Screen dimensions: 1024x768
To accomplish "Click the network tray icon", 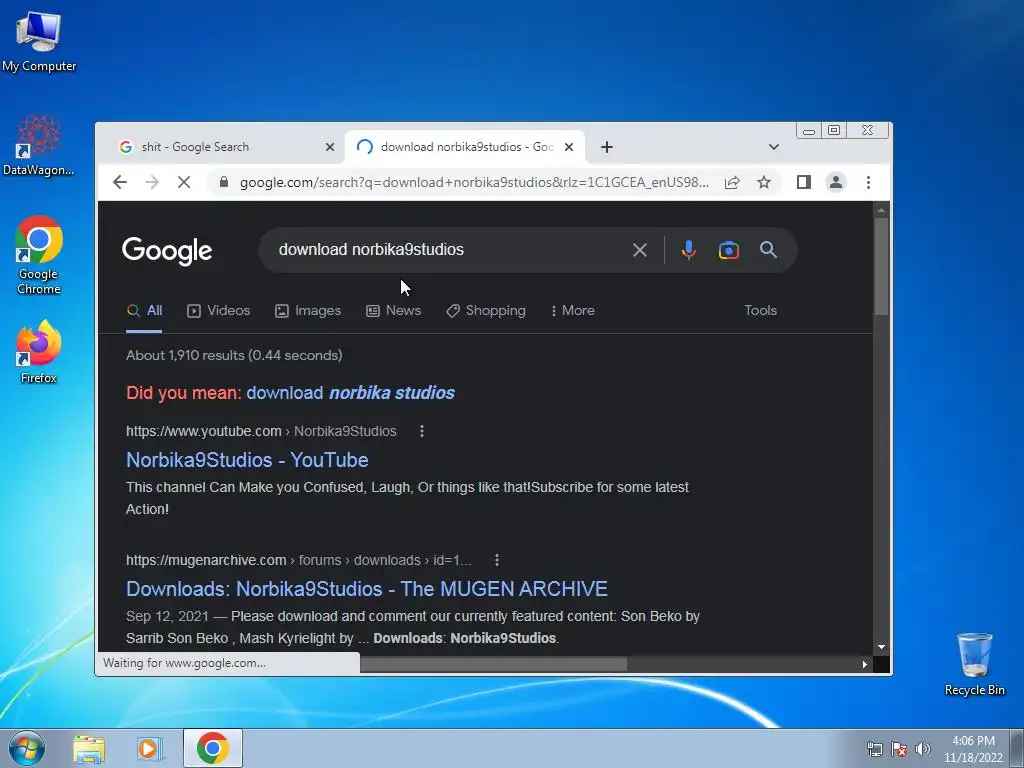I will point(874,749).
